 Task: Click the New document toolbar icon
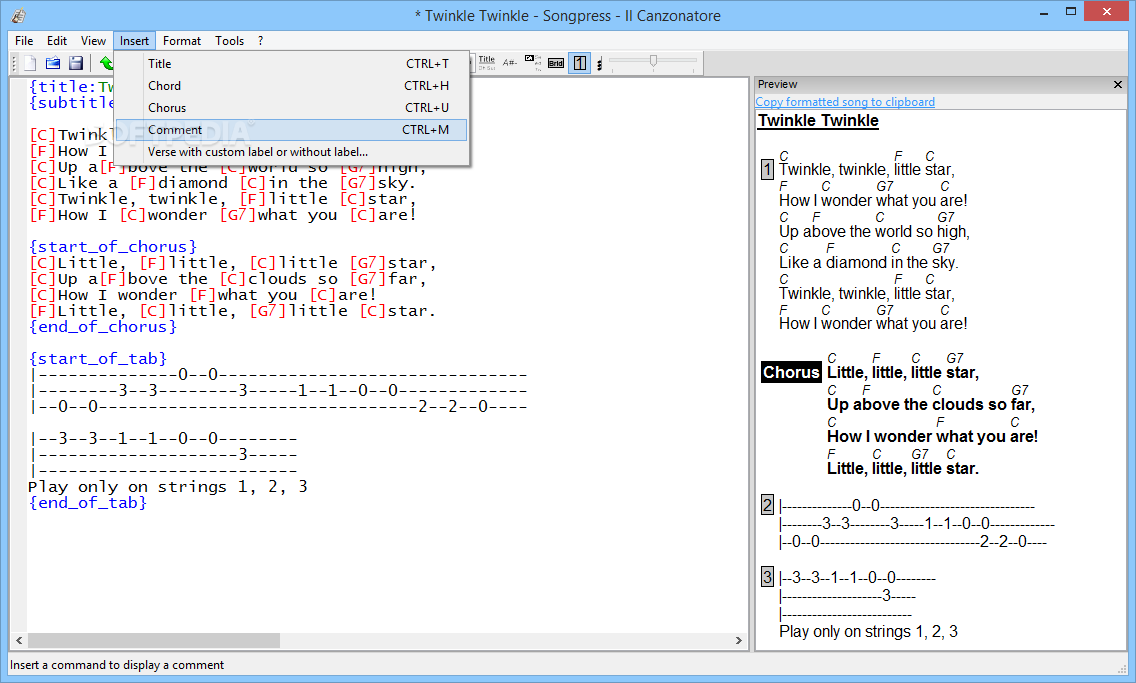(30, 64)
